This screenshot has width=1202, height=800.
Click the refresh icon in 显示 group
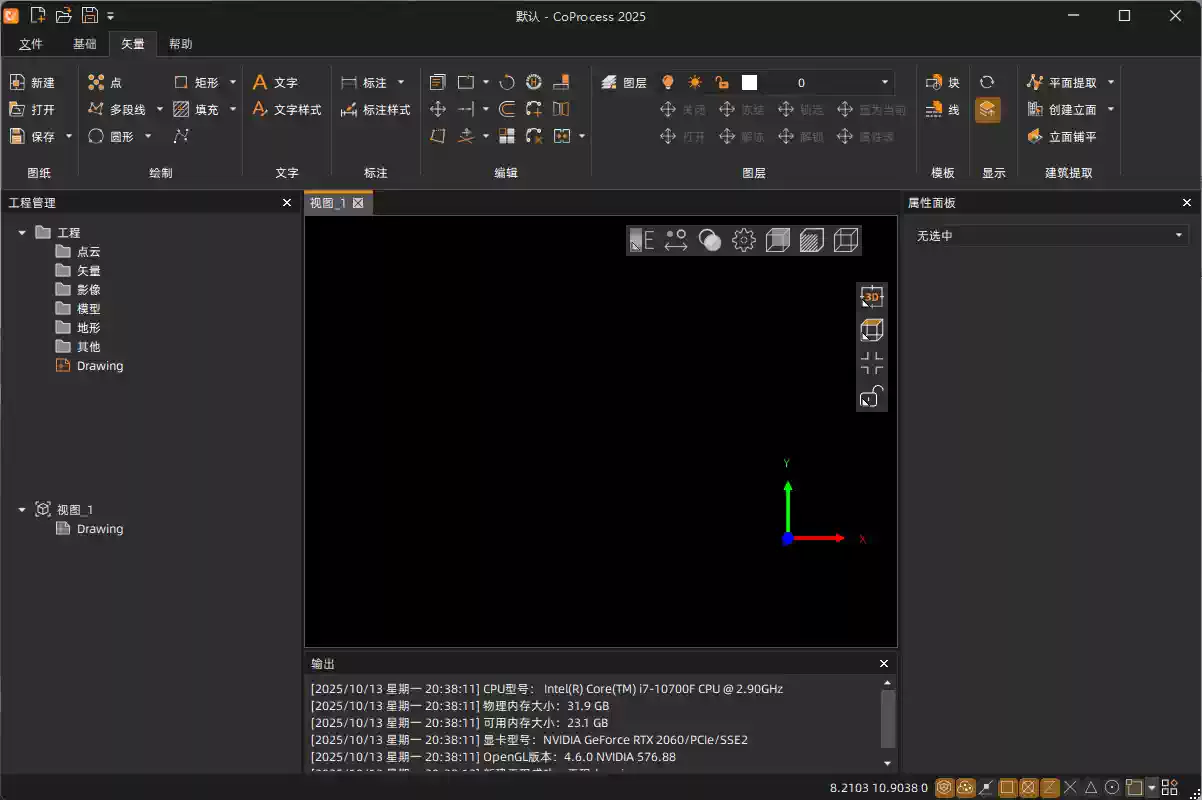point(987,82)
